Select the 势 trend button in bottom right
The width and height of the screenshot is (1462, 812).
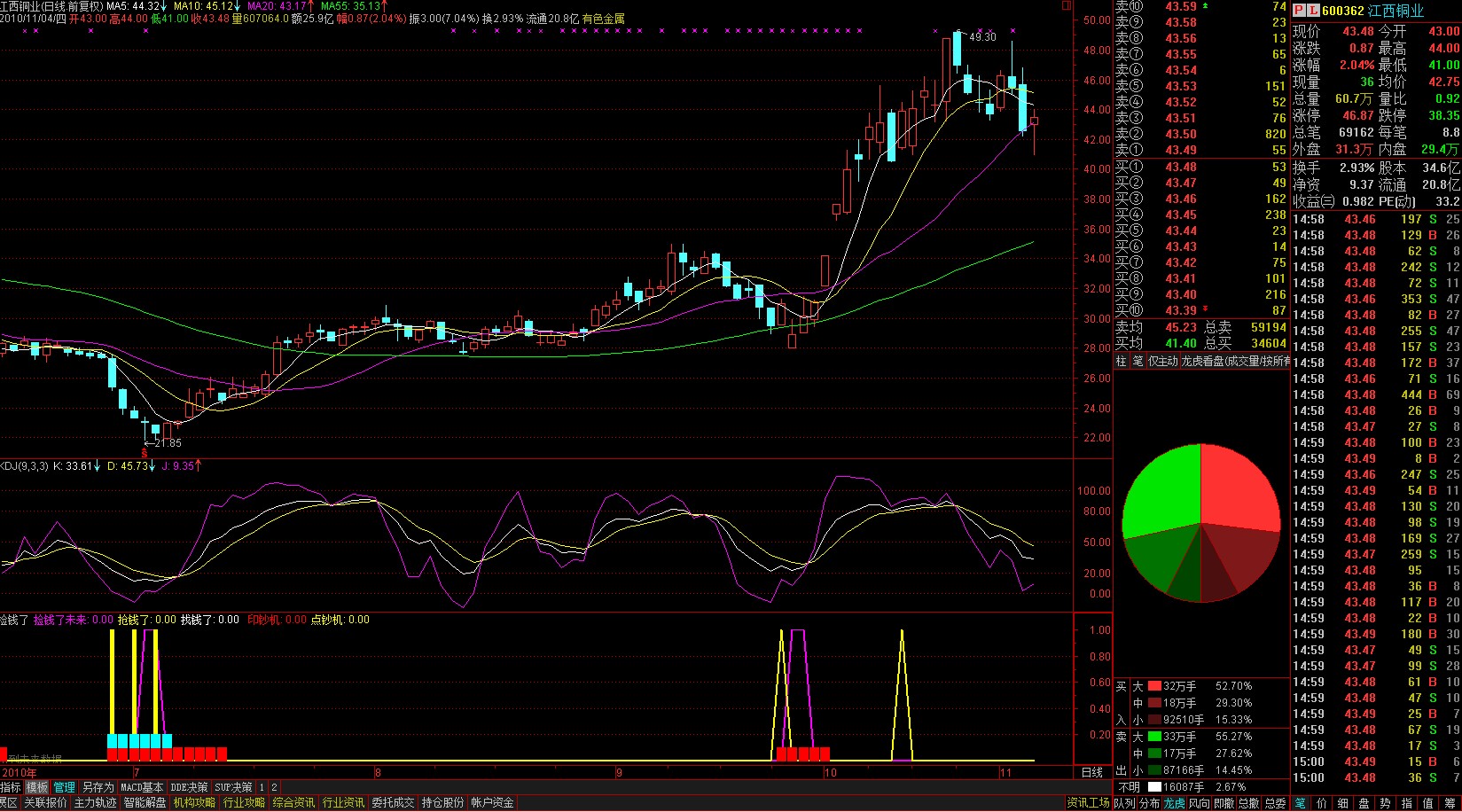[x=1385, y=803]
